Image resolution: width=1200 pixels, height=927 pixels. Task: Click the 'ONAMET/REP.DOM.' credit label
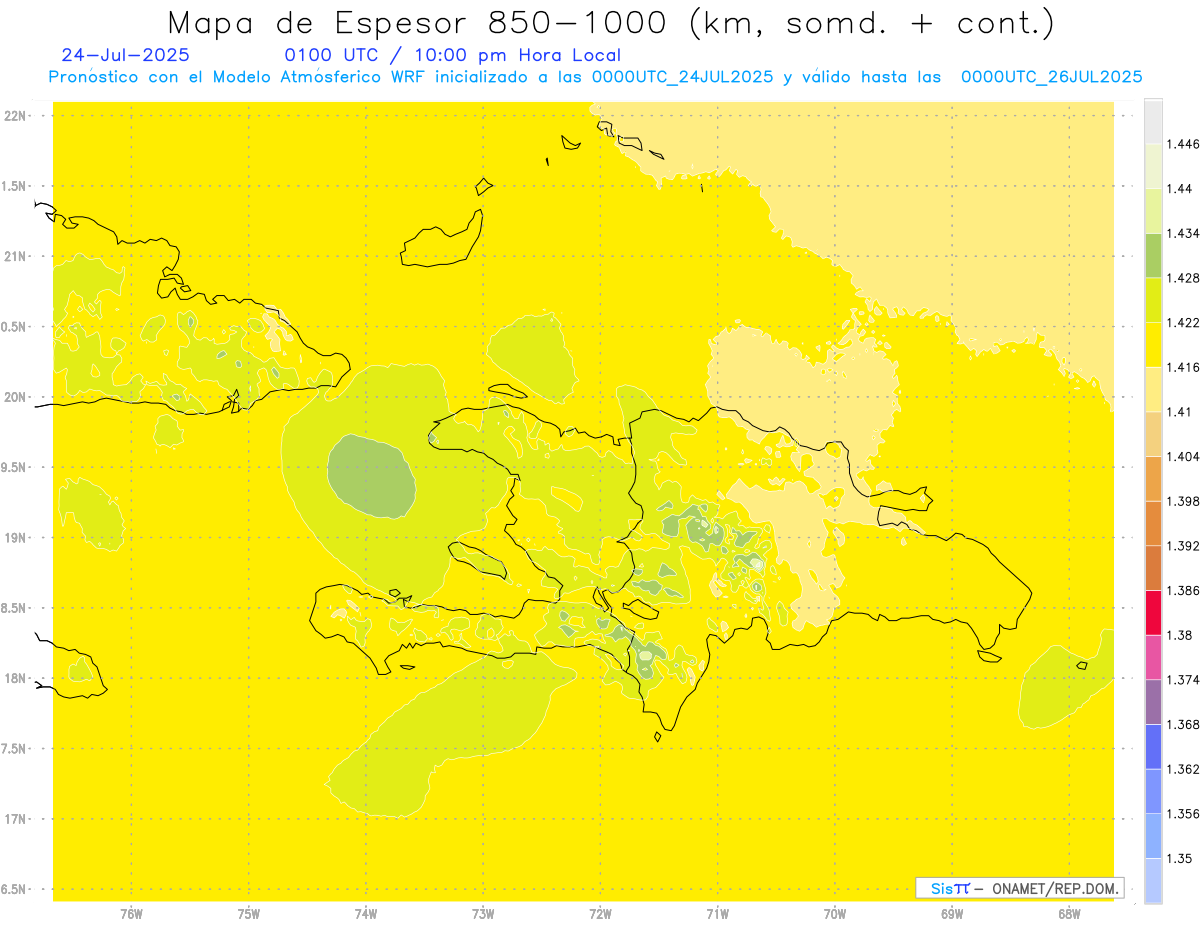pyautogui.click(x=1055, y=888)
